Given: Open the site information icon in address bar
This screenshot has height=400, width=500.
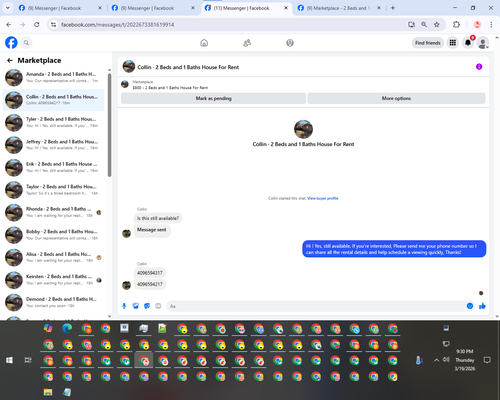Looking at the screenshot, I should (53, 25).
